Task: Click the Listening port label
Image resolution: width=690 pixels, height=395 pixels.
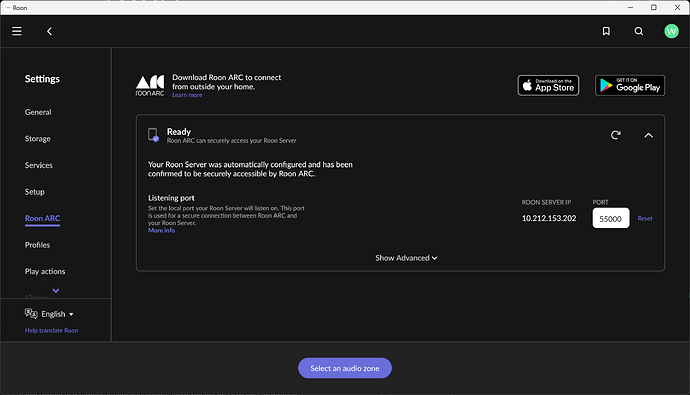Action: point(171,198)
